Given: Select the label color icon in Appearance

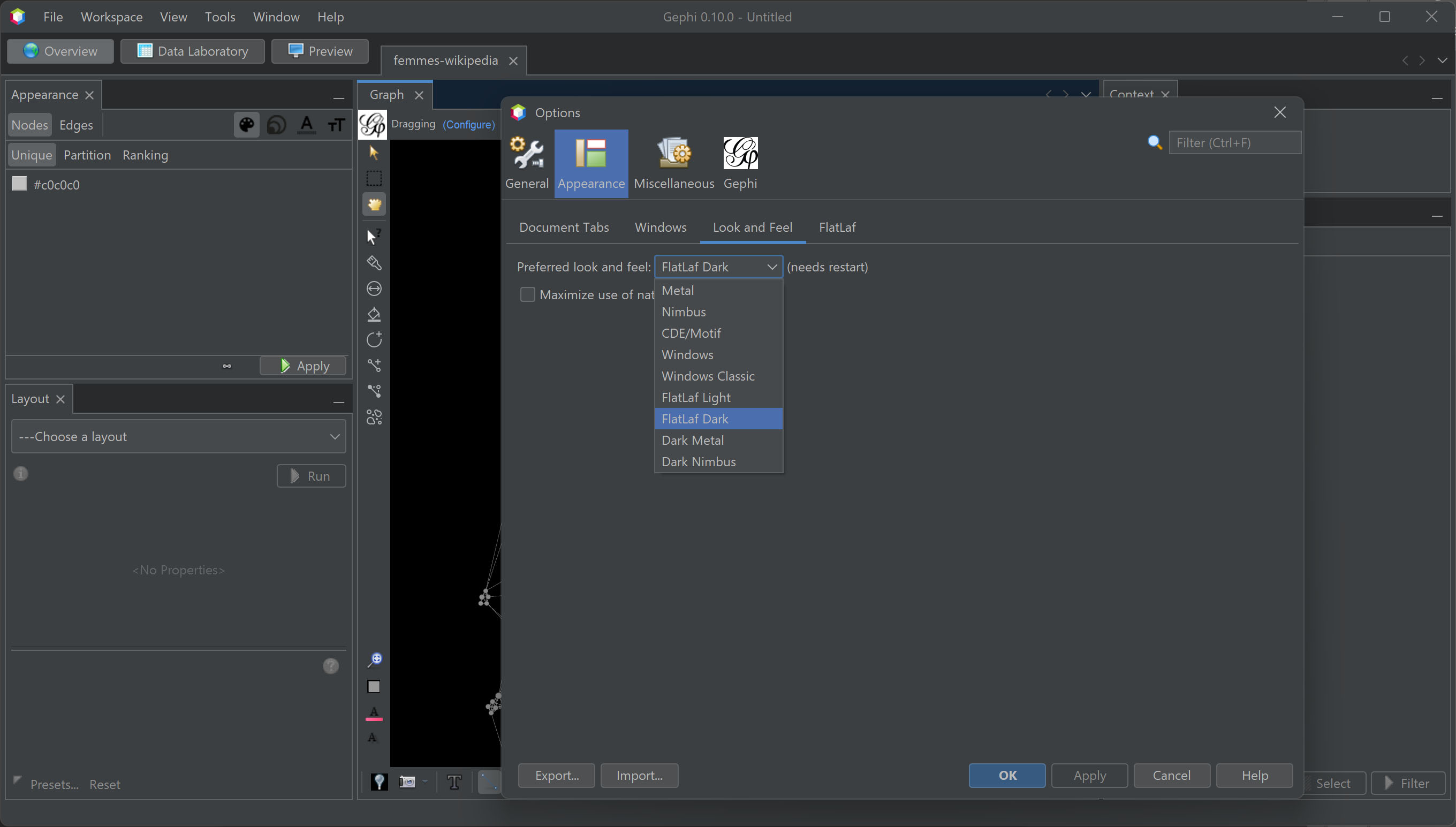Looking at the screenshot, I should pyautogui.click(x=306, y=124).
